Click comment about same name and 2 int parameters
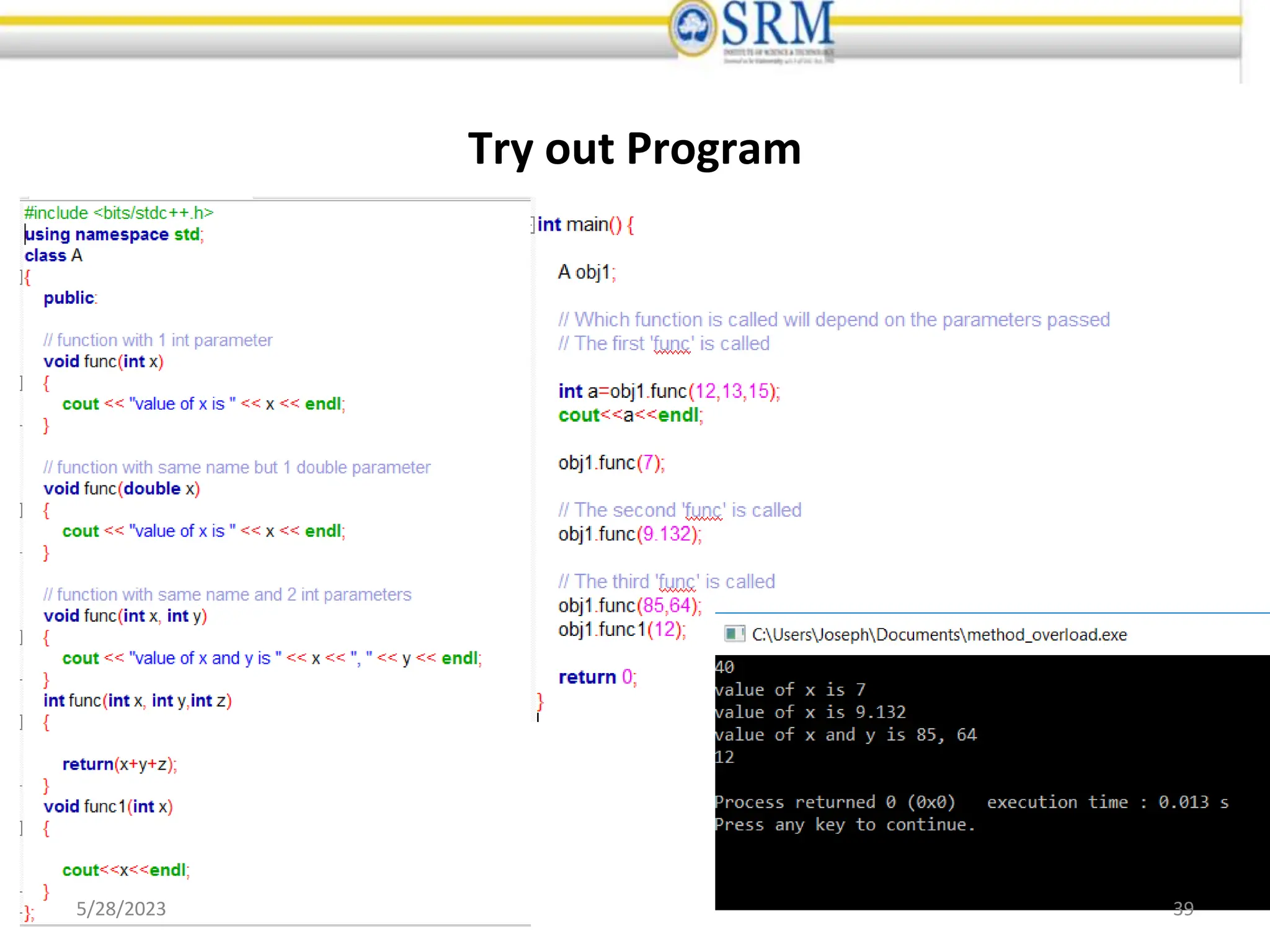 (x=227, y=594)
